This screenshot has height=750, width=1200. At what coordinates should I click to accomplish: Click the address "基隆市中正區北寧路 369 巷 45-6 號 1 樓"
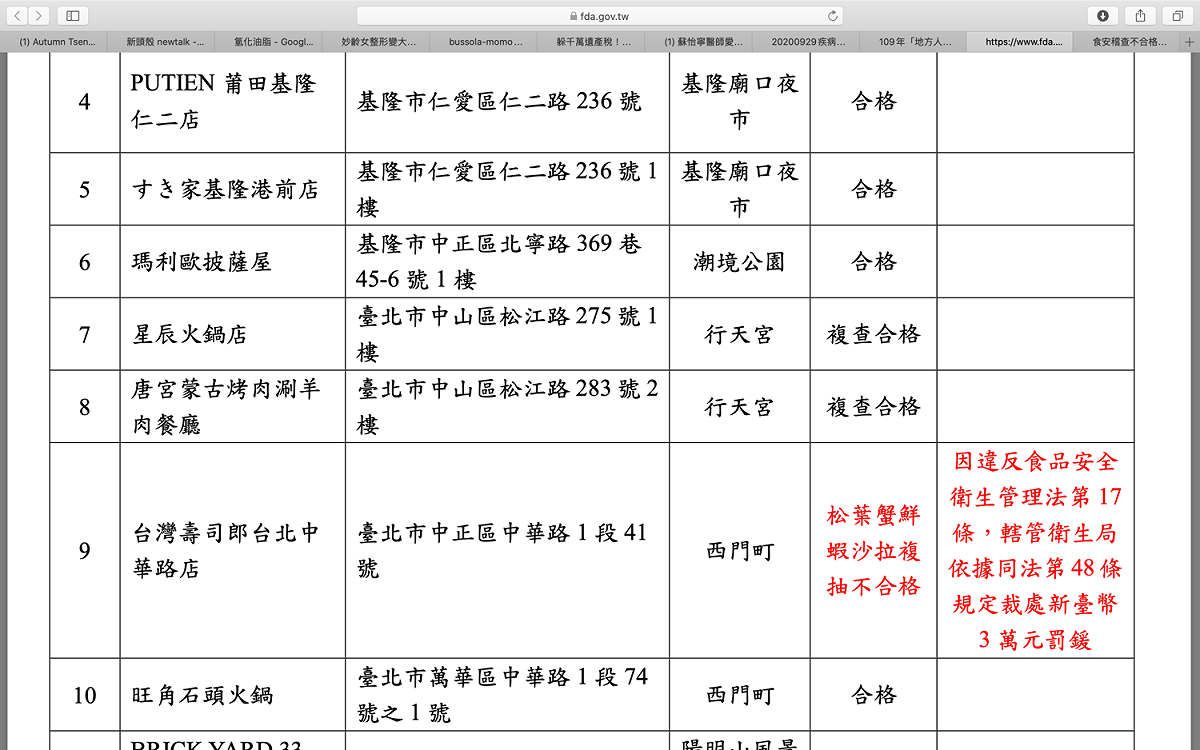click(500, 262)
